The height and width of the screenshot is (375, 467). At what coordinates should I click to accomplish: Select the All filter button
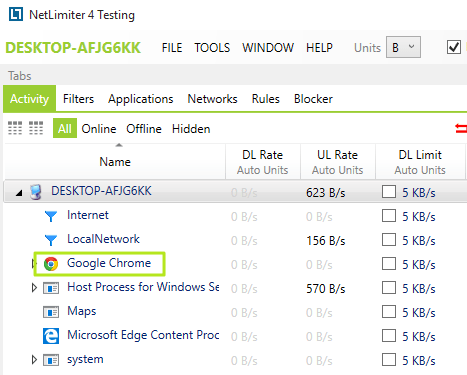click(x=65, y=128)
